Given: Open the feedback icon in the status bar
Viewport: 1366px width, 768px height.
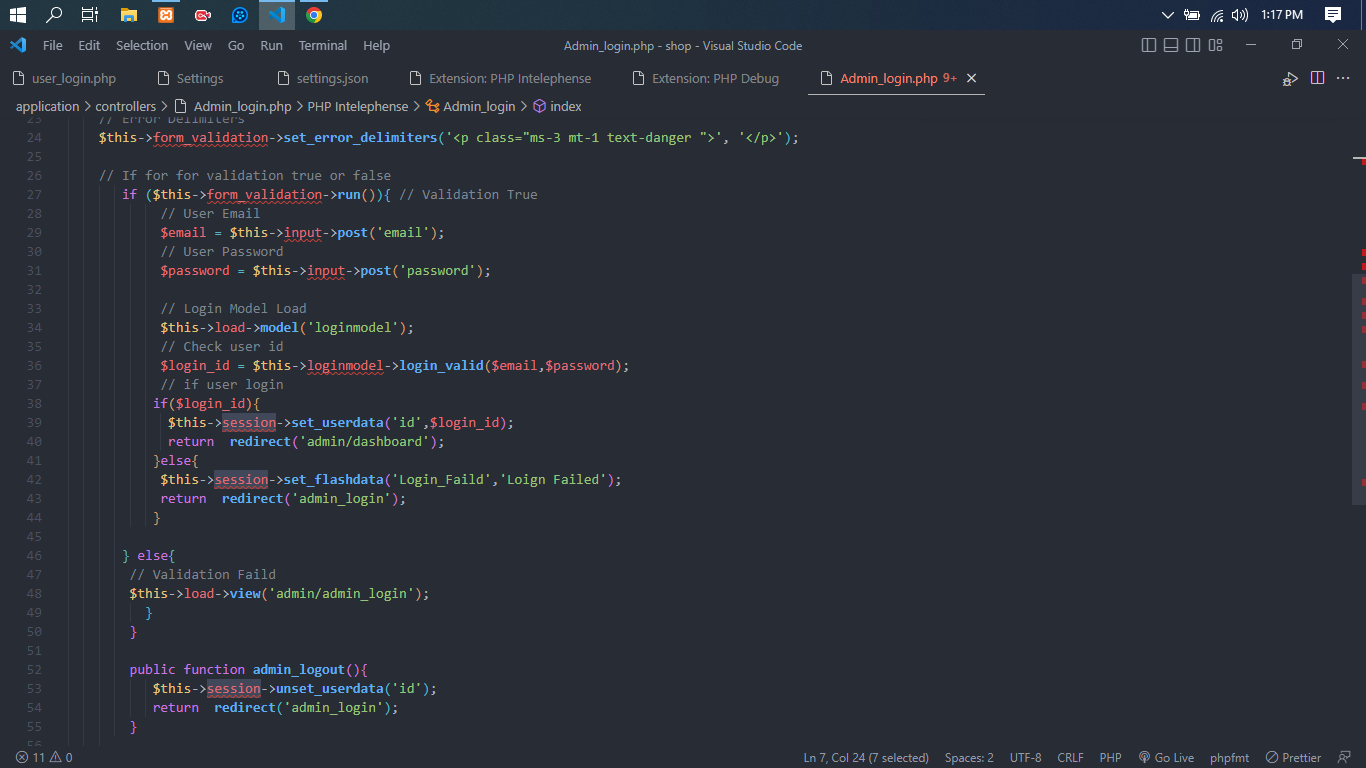Looking at the screenshot, I should (x=1345, y=758).
